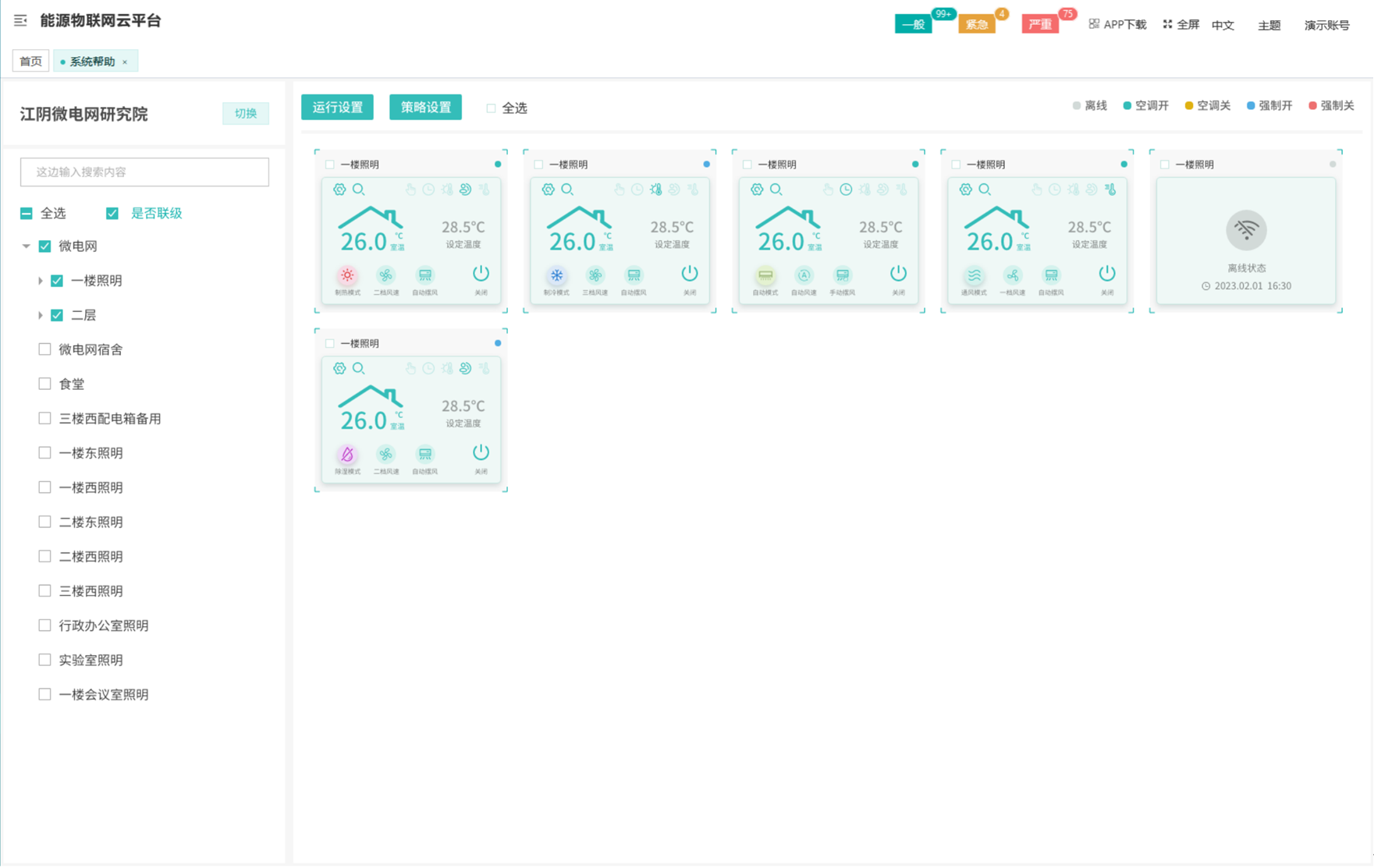1374x868 pixels.
Task: Open the 运行设置 settings
Action: (338, 108)
